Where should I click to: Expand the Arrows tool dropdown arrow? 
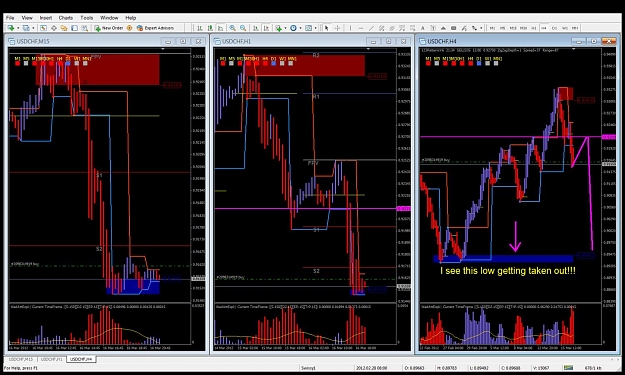[481, 28]
